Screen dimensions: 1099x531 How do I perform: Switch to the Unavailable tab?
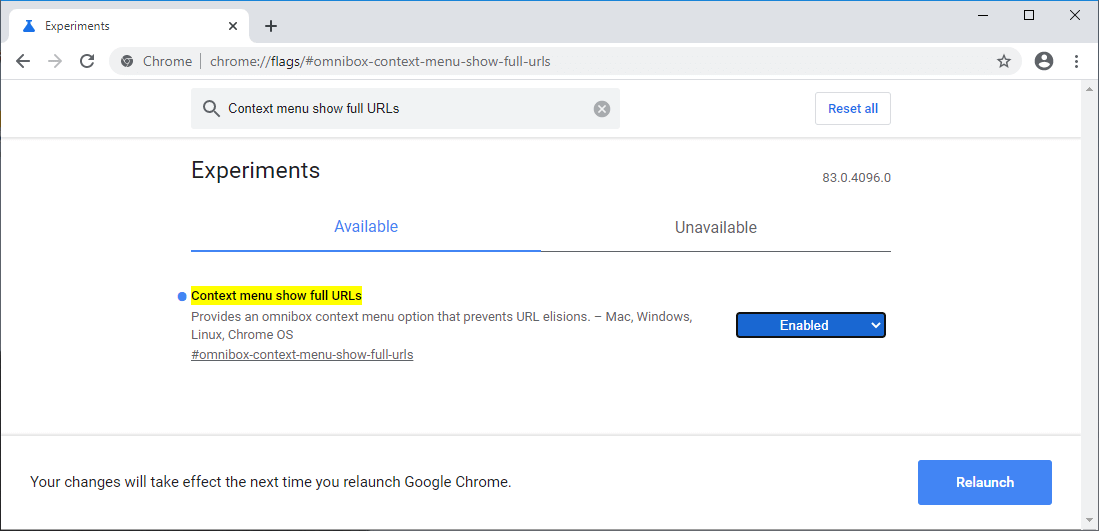(716, 227)
